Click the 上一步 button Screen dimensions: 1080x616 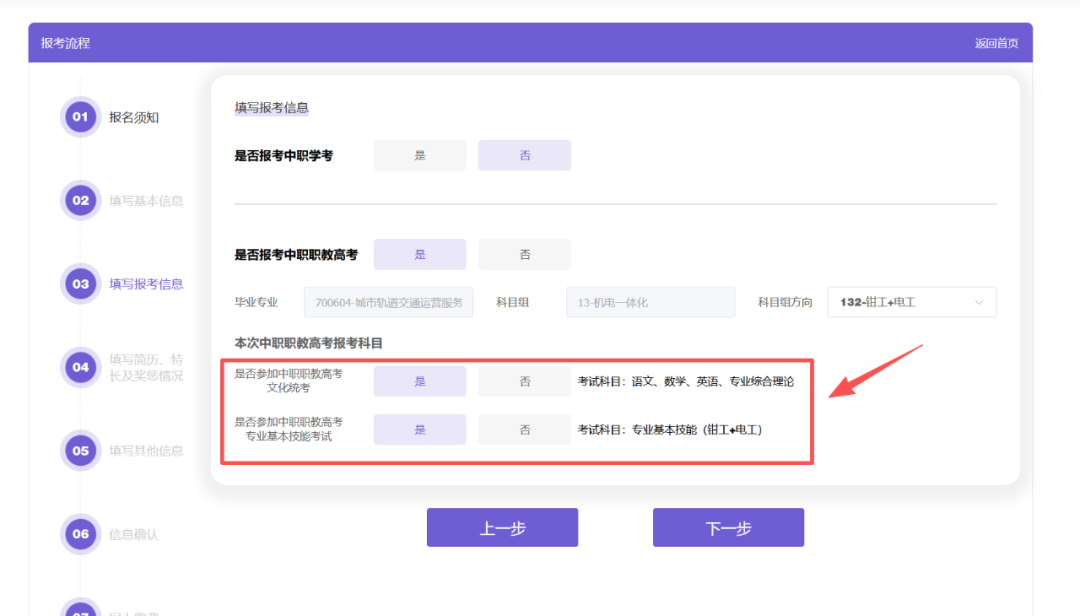pyautogui.click(x=502, y=527)
